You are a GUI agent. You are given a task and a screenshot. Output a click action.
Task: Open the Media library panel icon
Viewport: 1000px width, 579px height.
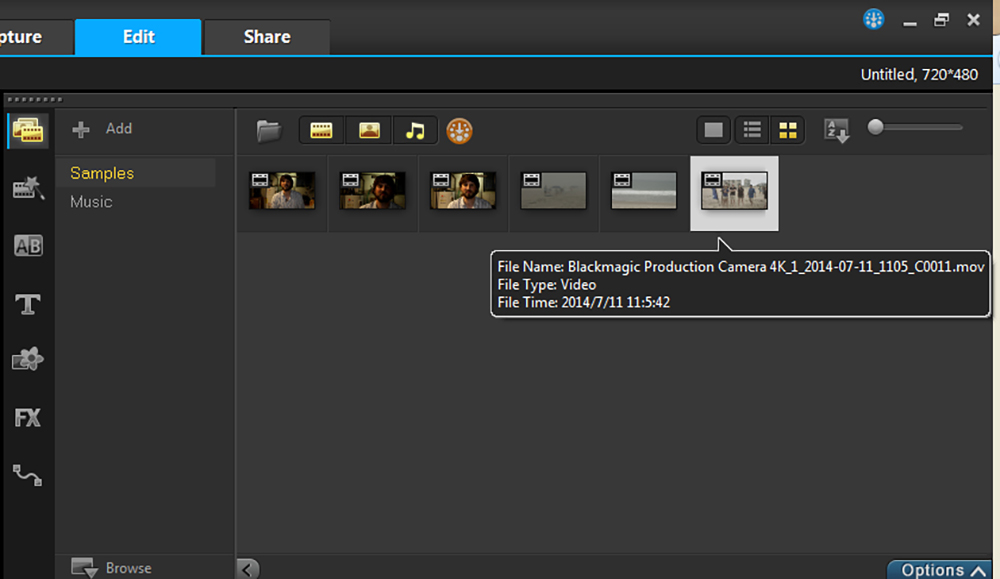click(28, 131)
